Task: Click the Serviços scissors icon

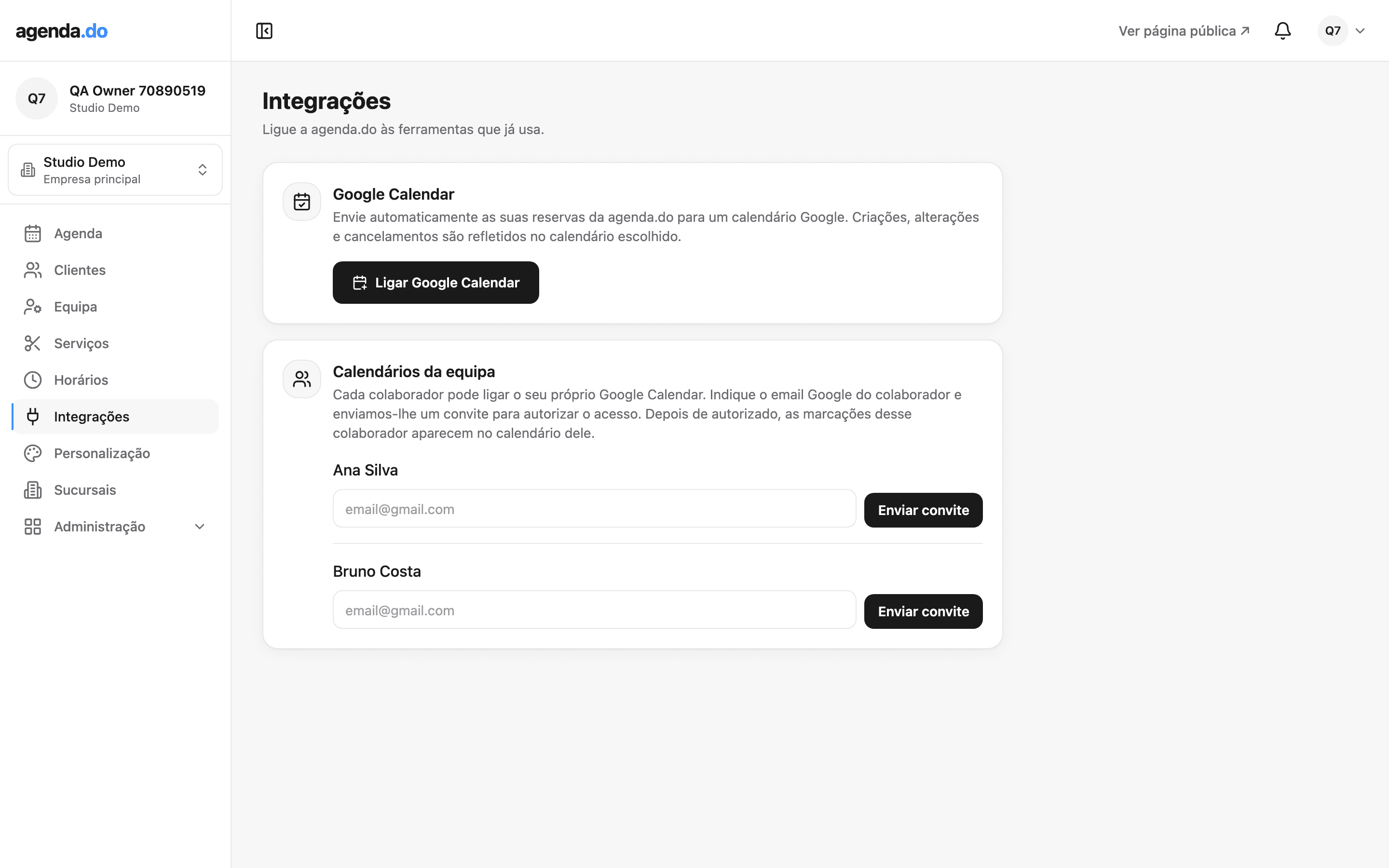Action: (33, 343)
